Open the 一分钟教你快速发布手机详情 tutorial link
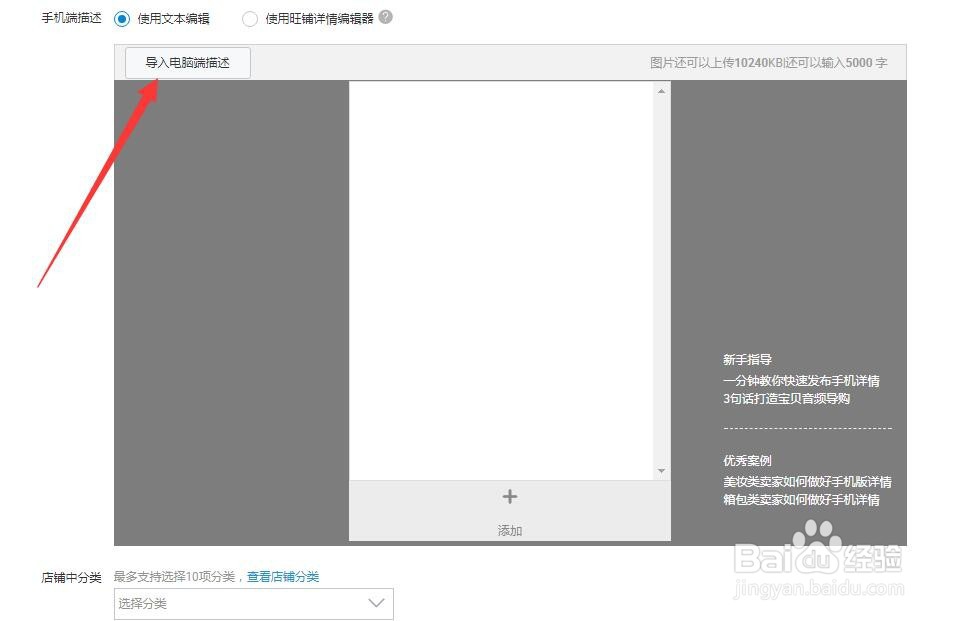Screen dimensions: 957x621 pyautogui.click(x=800, y=380)
